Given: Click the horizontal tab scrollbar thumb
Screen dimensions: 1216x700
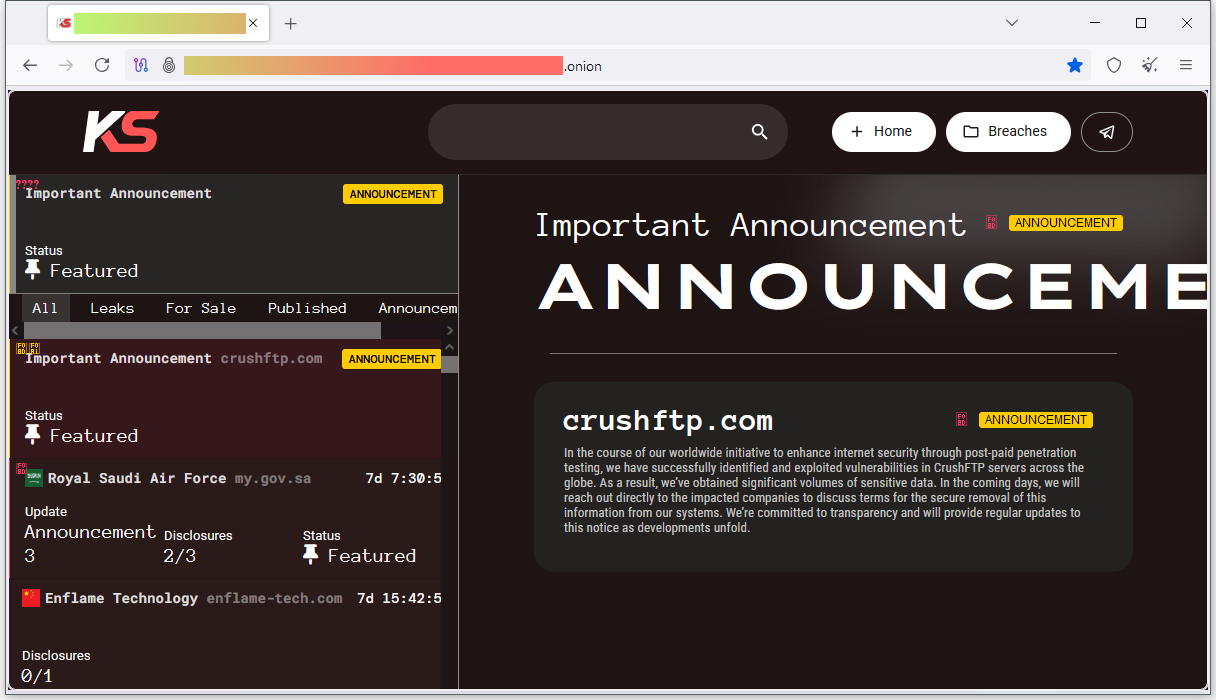Looking at the screenshot, I should click(202, 330).
